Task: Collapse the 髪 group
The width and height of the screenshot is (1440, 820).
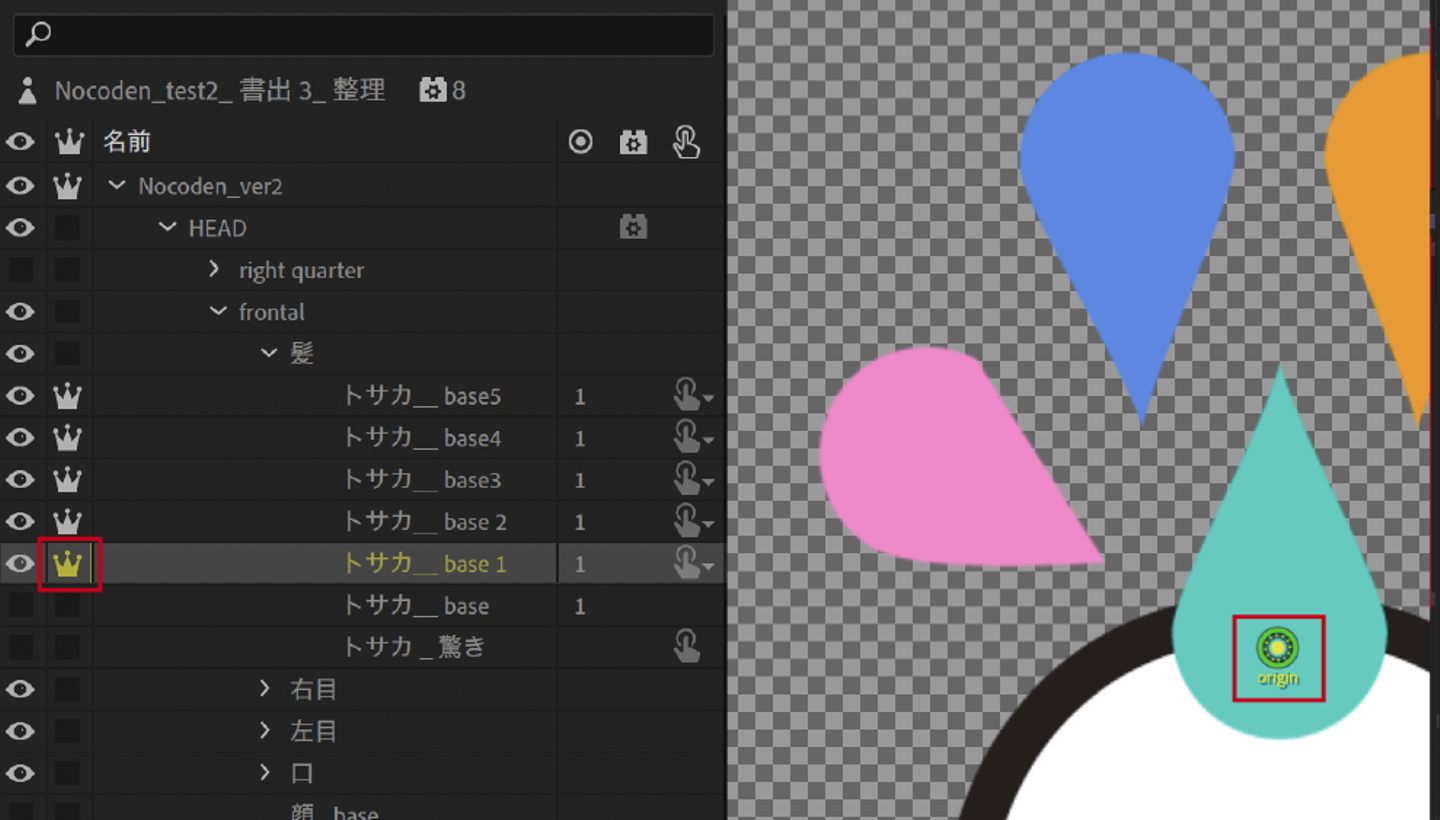Action: pyautogui.click(x=268, y=353)
